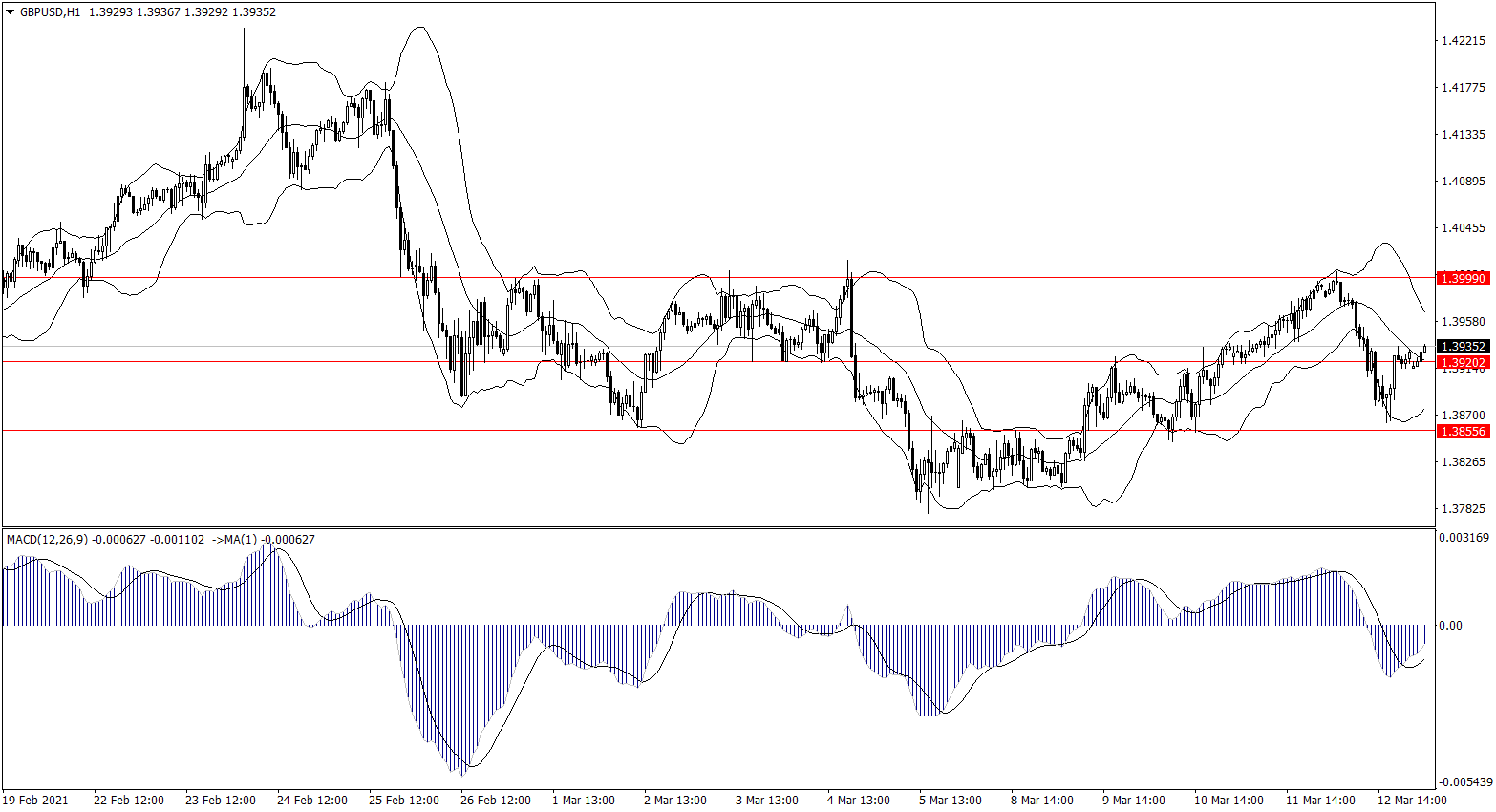1496x812 pixels.
Task: Click the MACD(12,26,9) indicator label
Action: 47,540
